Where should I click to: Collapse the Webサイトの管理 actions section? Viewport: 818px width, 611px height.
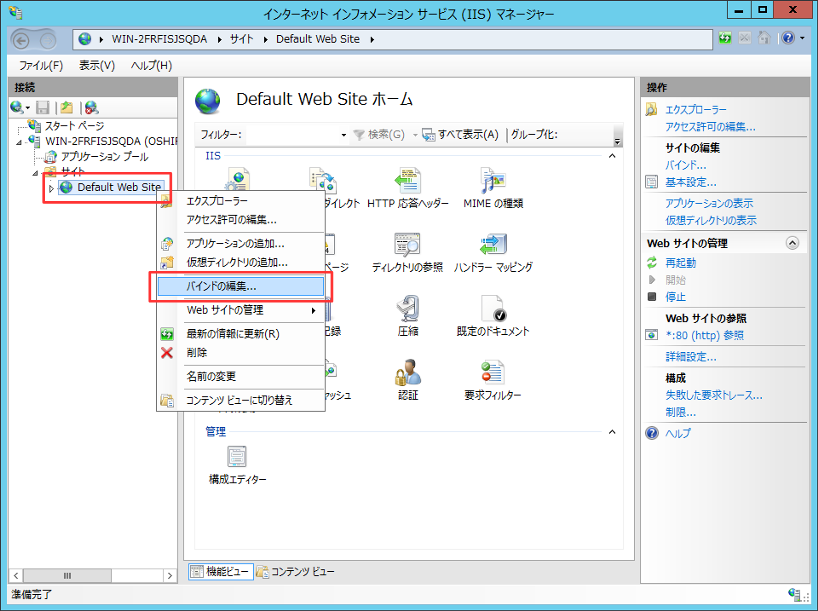click(x=792, y=243)
